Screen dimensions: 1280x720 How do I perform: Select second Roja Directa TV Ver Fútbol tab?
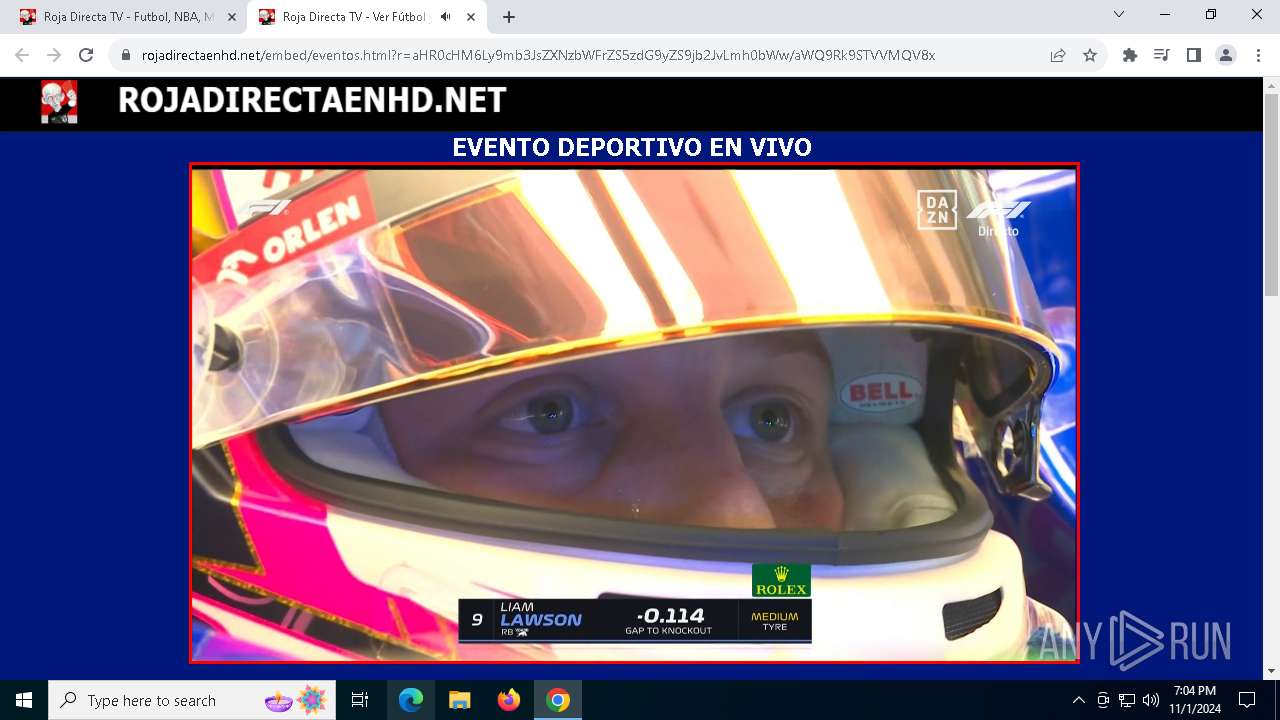[355, 17]
